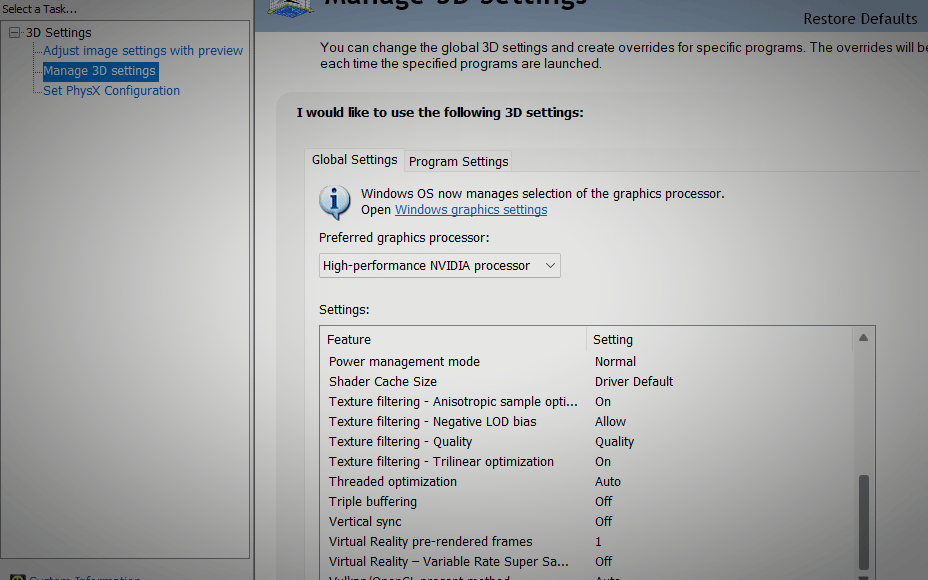
Task: Click the Manage 3D Settings header icon
Action: [291, 8]
